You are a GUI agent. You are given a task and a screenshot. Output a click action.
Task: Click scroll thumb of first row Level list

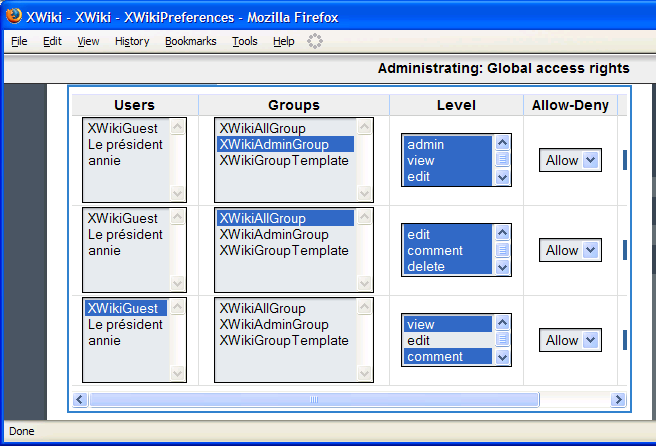point(502,159)
